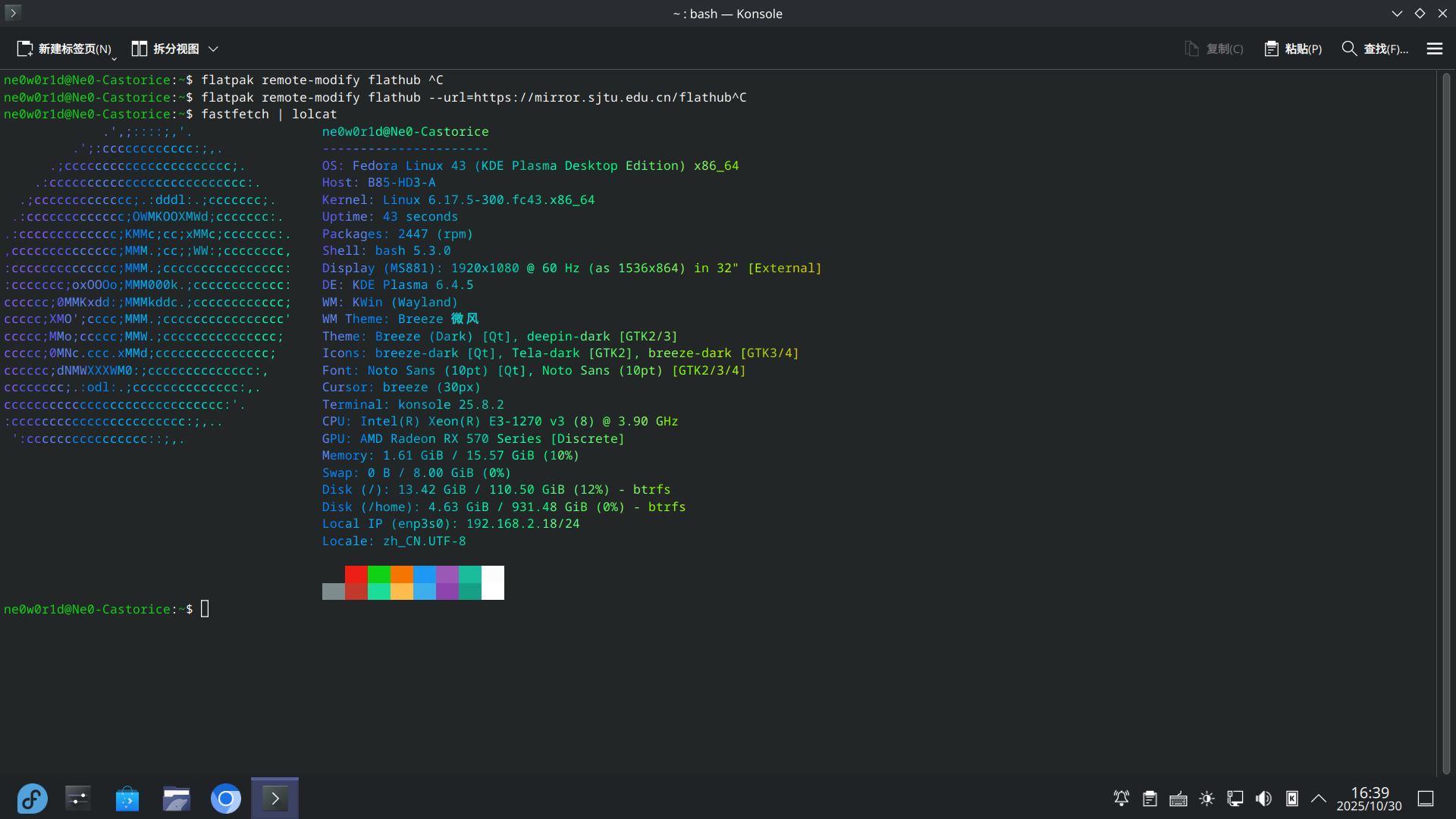Expand hidden system tray icons arrow
The width and height of the screenshot is (1456, 819).
tap(1319, 799)
